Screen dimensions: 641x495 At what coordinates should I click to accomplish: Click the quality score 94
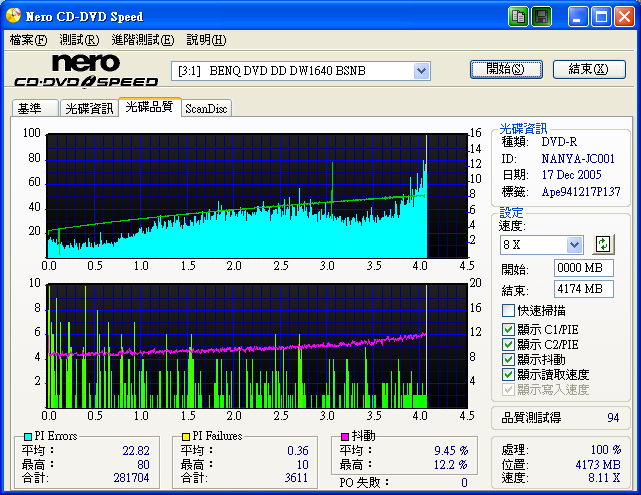click(613, 418)
